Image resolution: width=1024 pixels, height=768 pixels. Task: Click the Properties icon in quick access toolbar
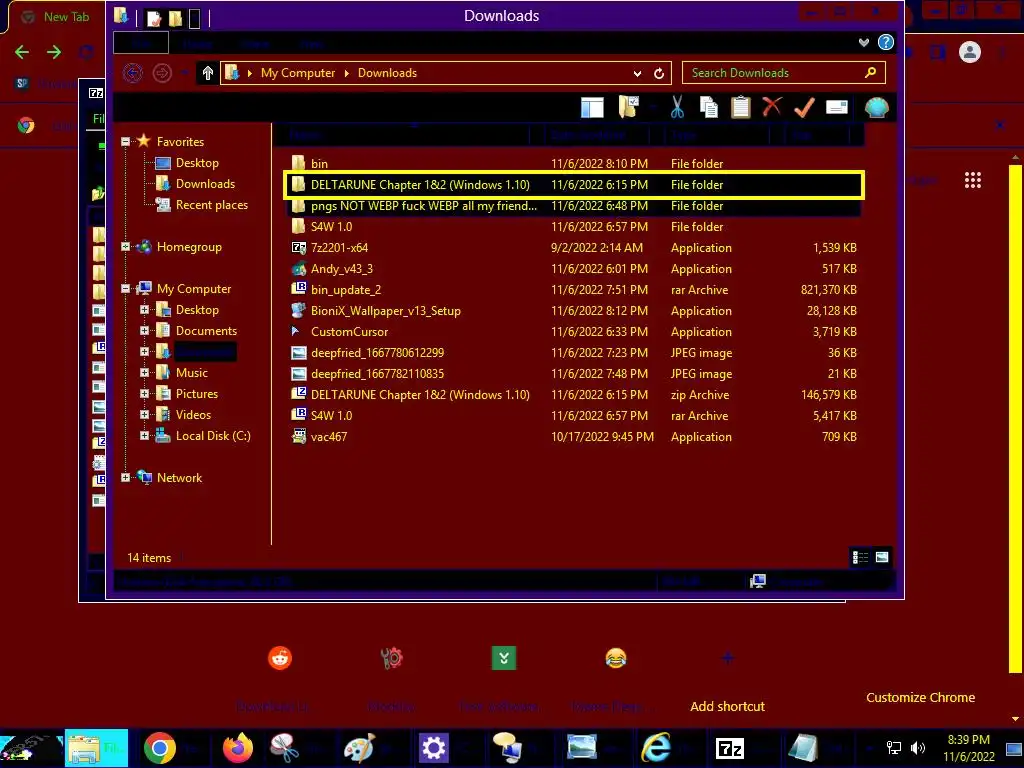(x=154, y=18)
